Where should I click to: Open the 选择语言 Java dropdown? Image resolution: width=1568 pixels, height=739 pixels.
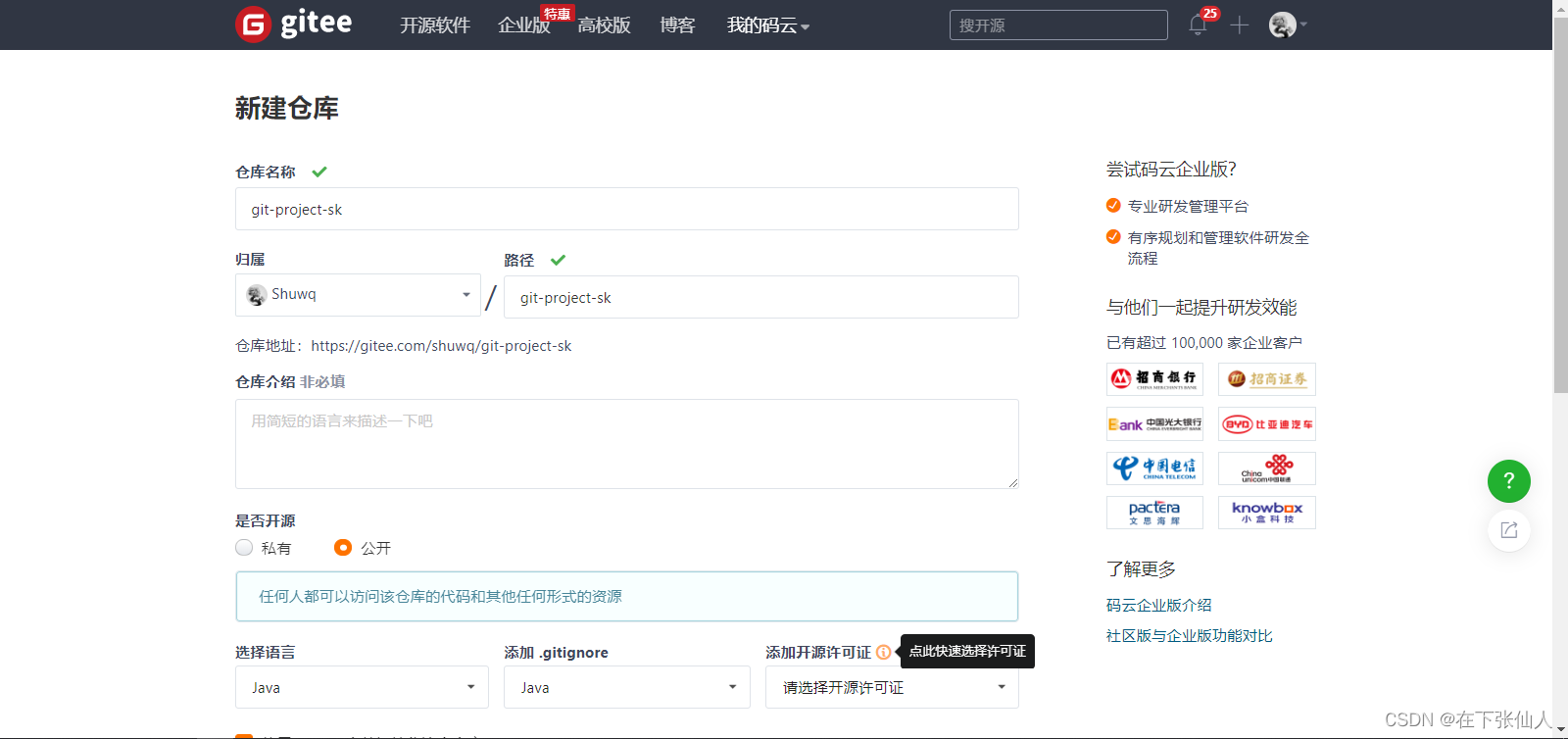point(362,687)
